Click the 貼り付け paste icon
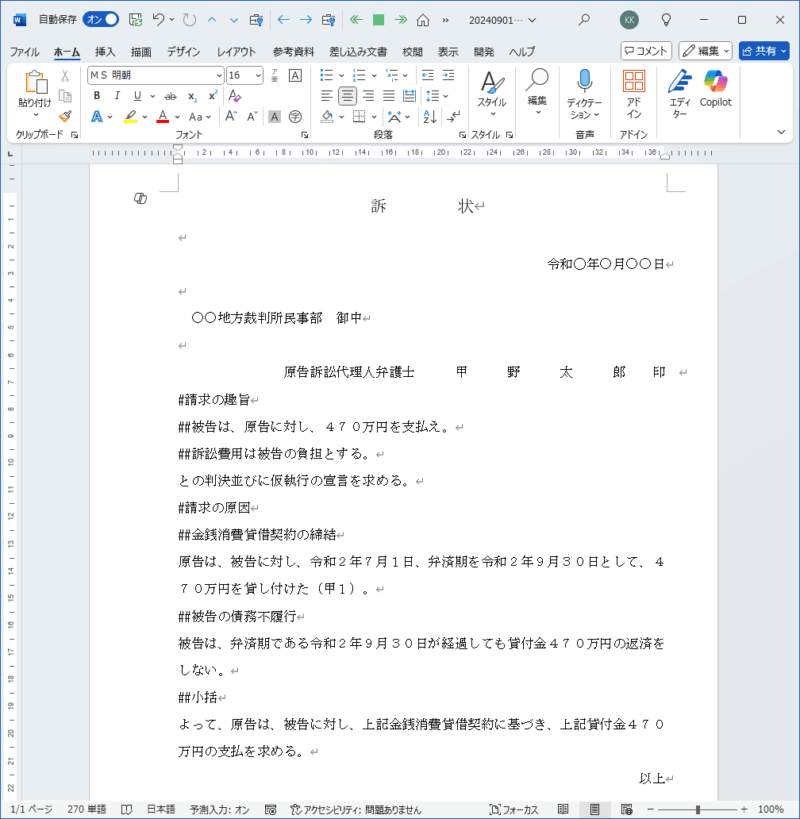800x819 pixels. coord(36,83)
